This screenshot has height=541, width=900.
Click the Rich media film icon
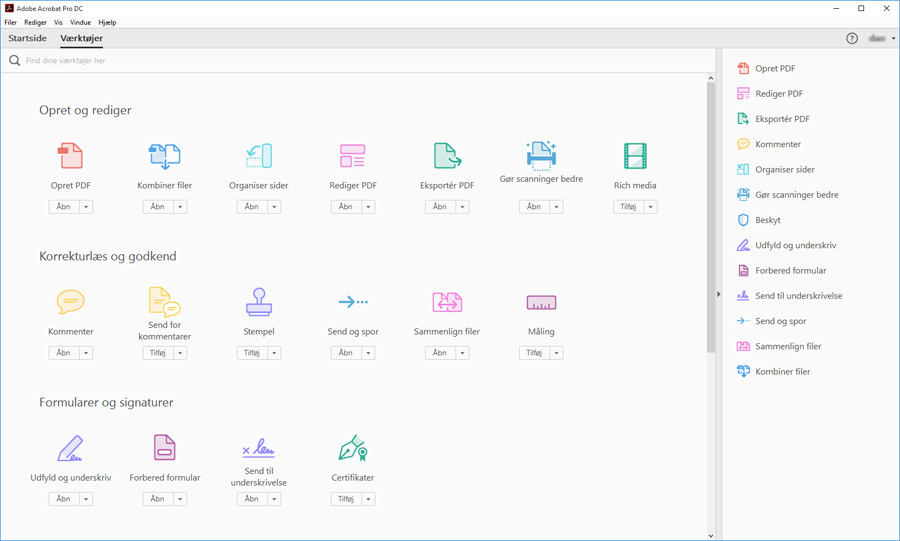pyautogui.click(x=635, y=155)
